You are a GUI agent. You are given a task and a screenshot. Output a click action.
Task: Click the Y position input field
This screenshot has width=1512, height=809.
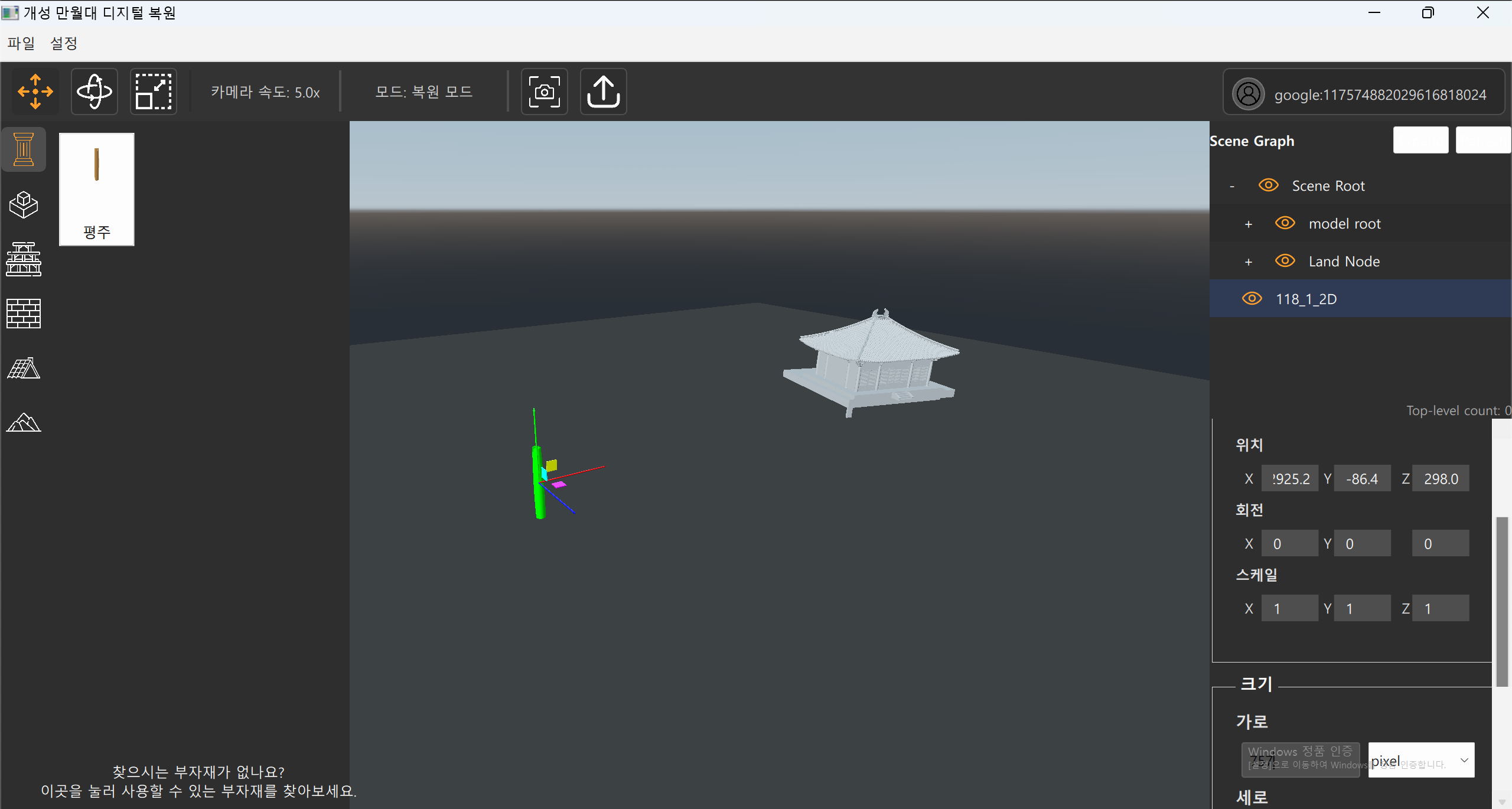[x=1361, y=479]
